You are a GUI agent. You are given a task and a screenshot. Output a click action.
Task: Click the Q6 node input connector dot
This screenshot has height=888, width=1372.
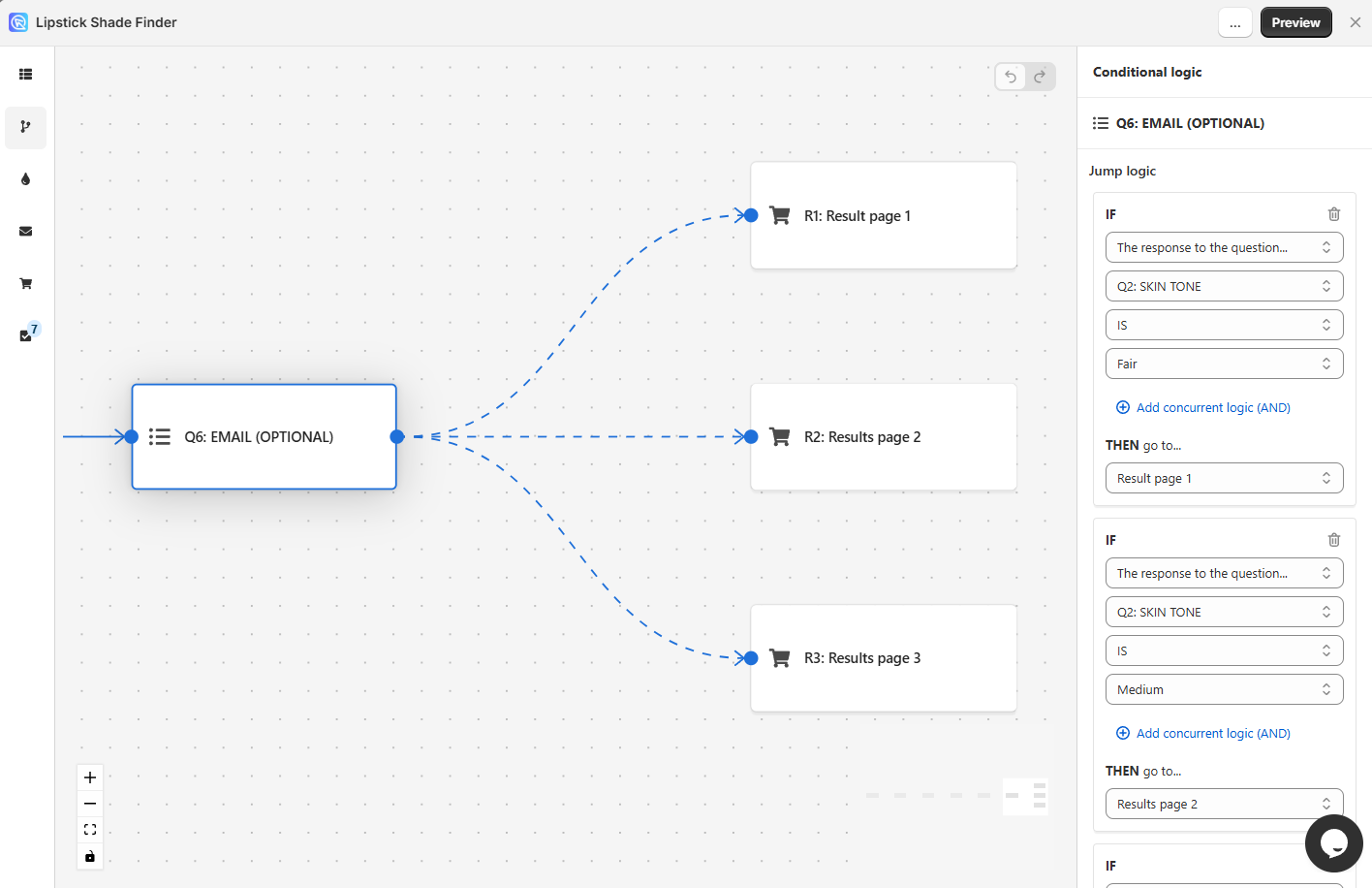click(132, 437)
